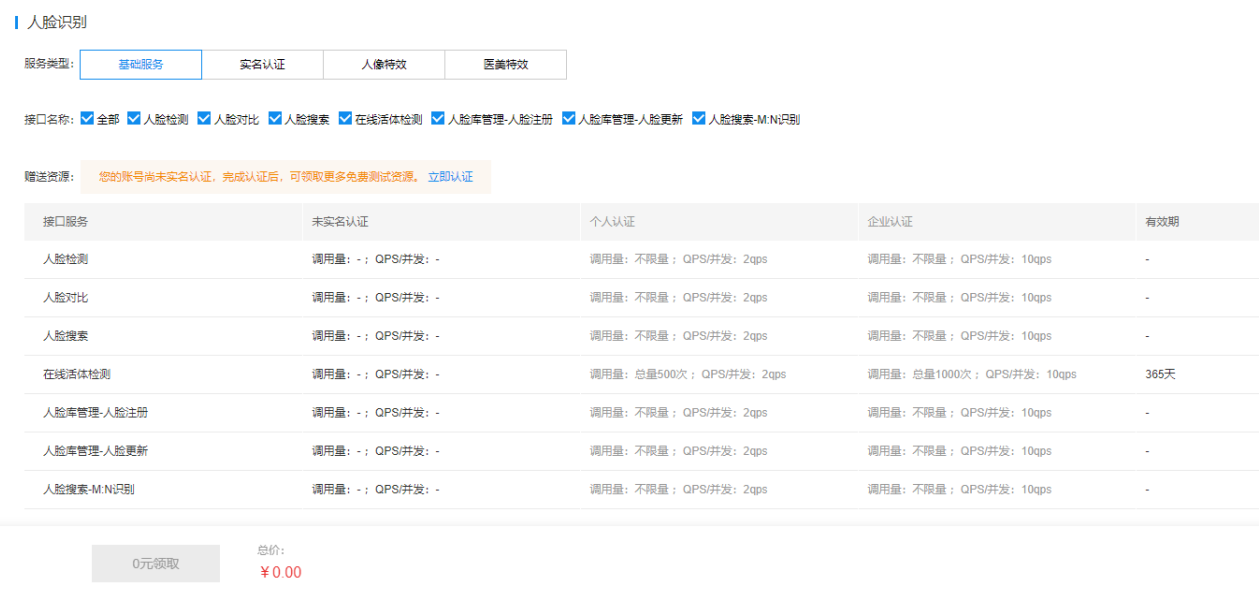Select the 基础服务 service type tab
The width and height of the screenshot is (1259, 593).
pos(141,65)
